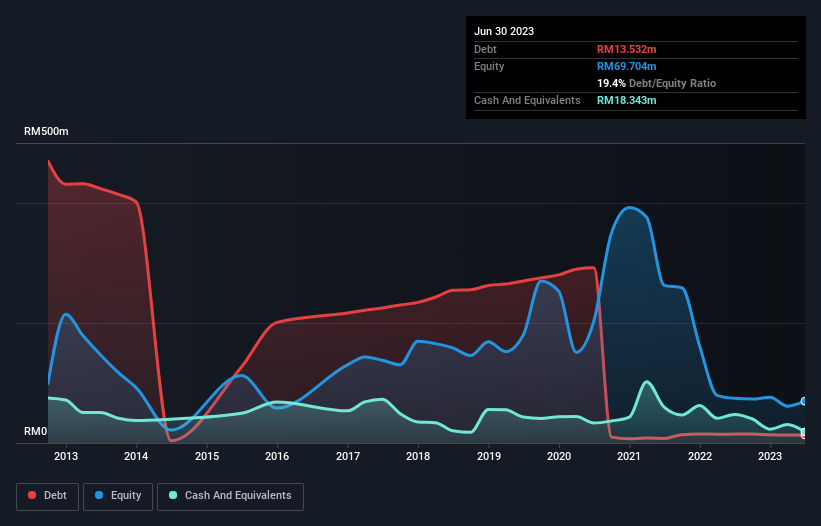Click the 2023 x-axis label

pyautogui.click(x=770, y=456)
